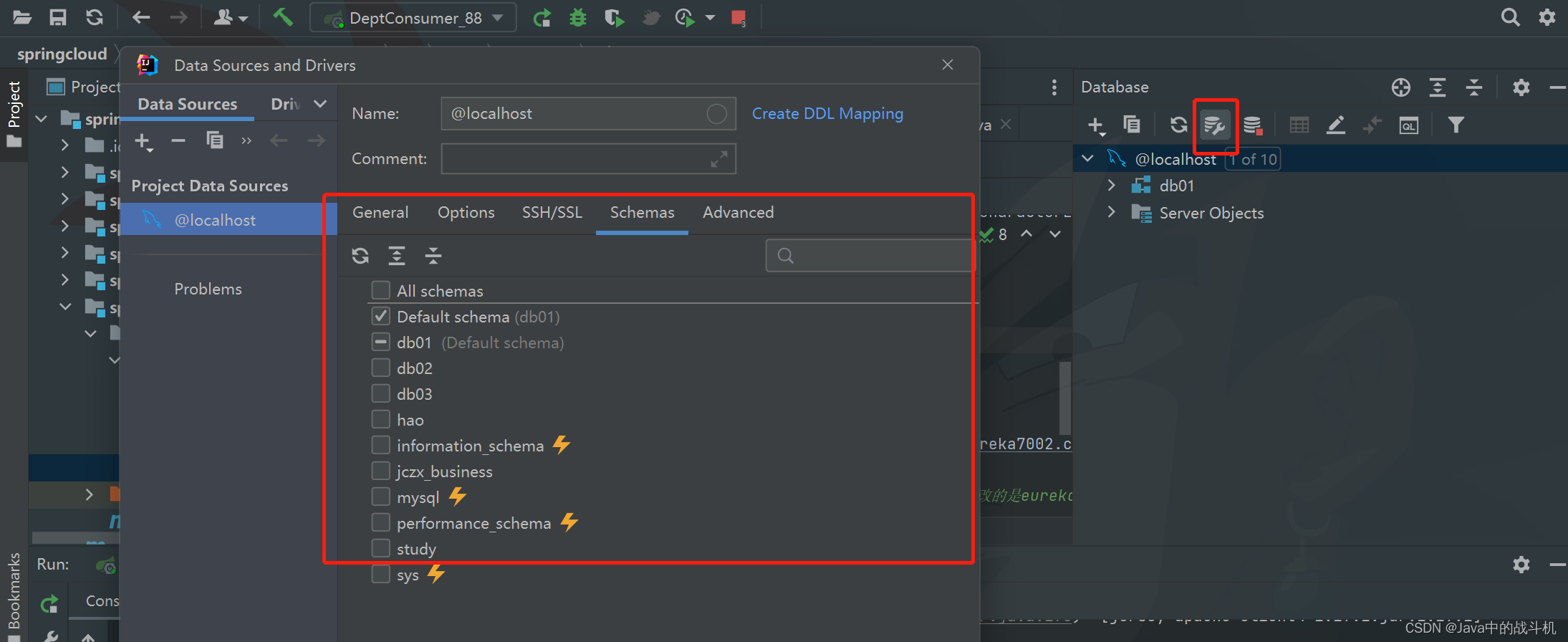The height and width of the screenshot is (642, 1568).
Task: Enable the jczx_business schema checkbox
Action: click(x=380, y=471)
